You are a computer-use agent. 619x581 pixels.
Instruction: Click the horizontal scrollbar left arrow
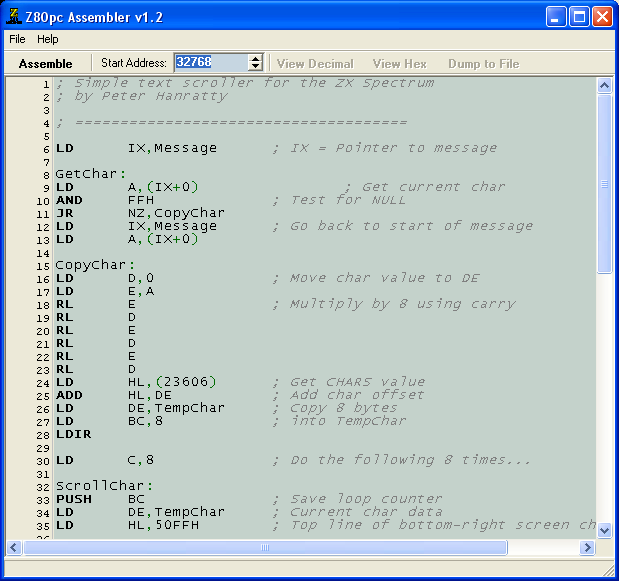coord(15,548)
